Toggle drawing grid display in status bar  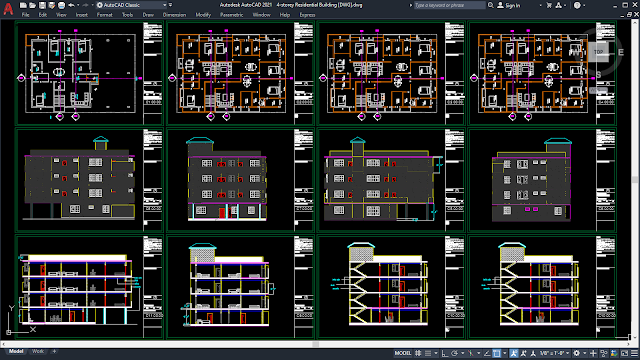pos(418,353)
